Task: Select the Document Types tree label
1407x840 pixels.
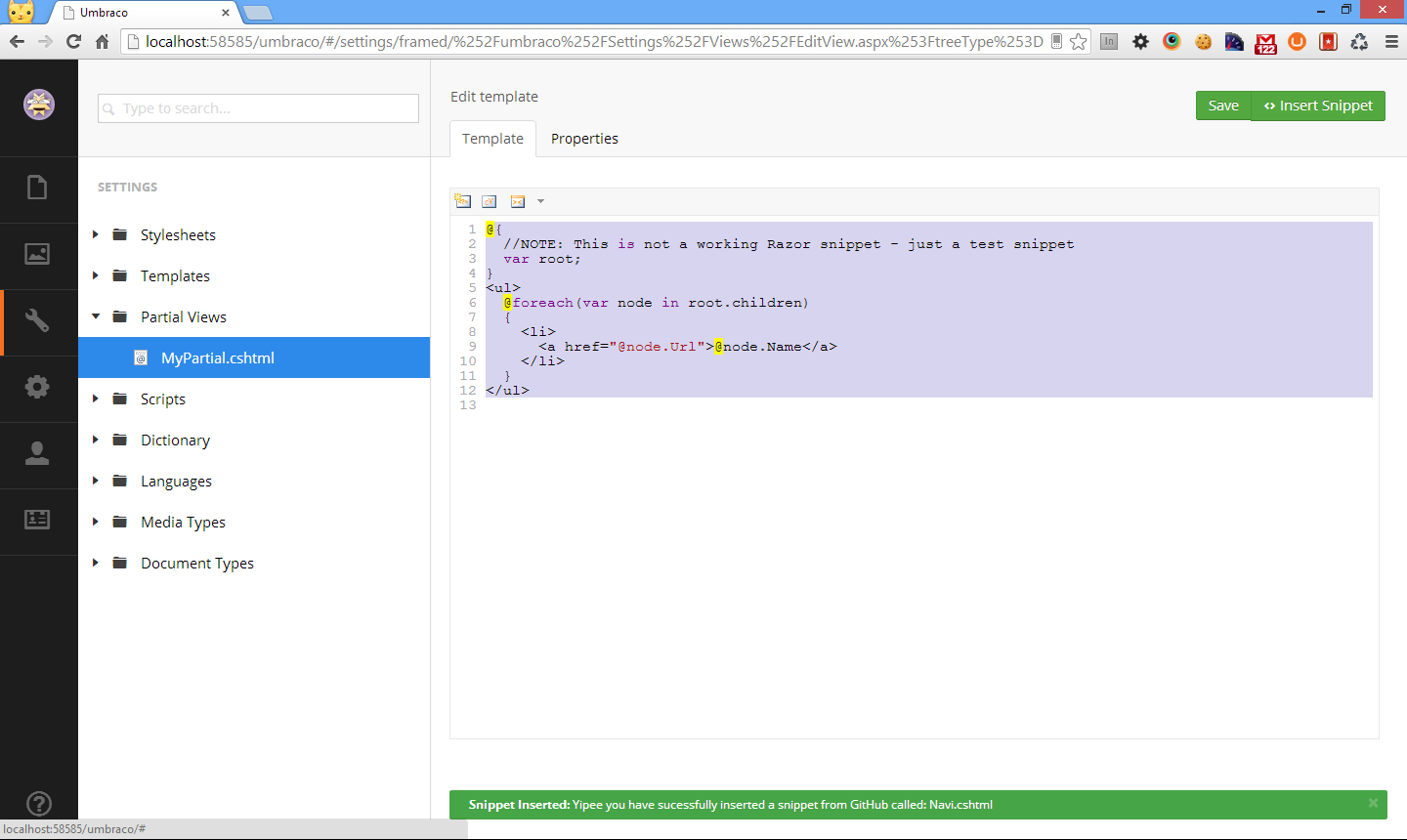Action: 197,564
